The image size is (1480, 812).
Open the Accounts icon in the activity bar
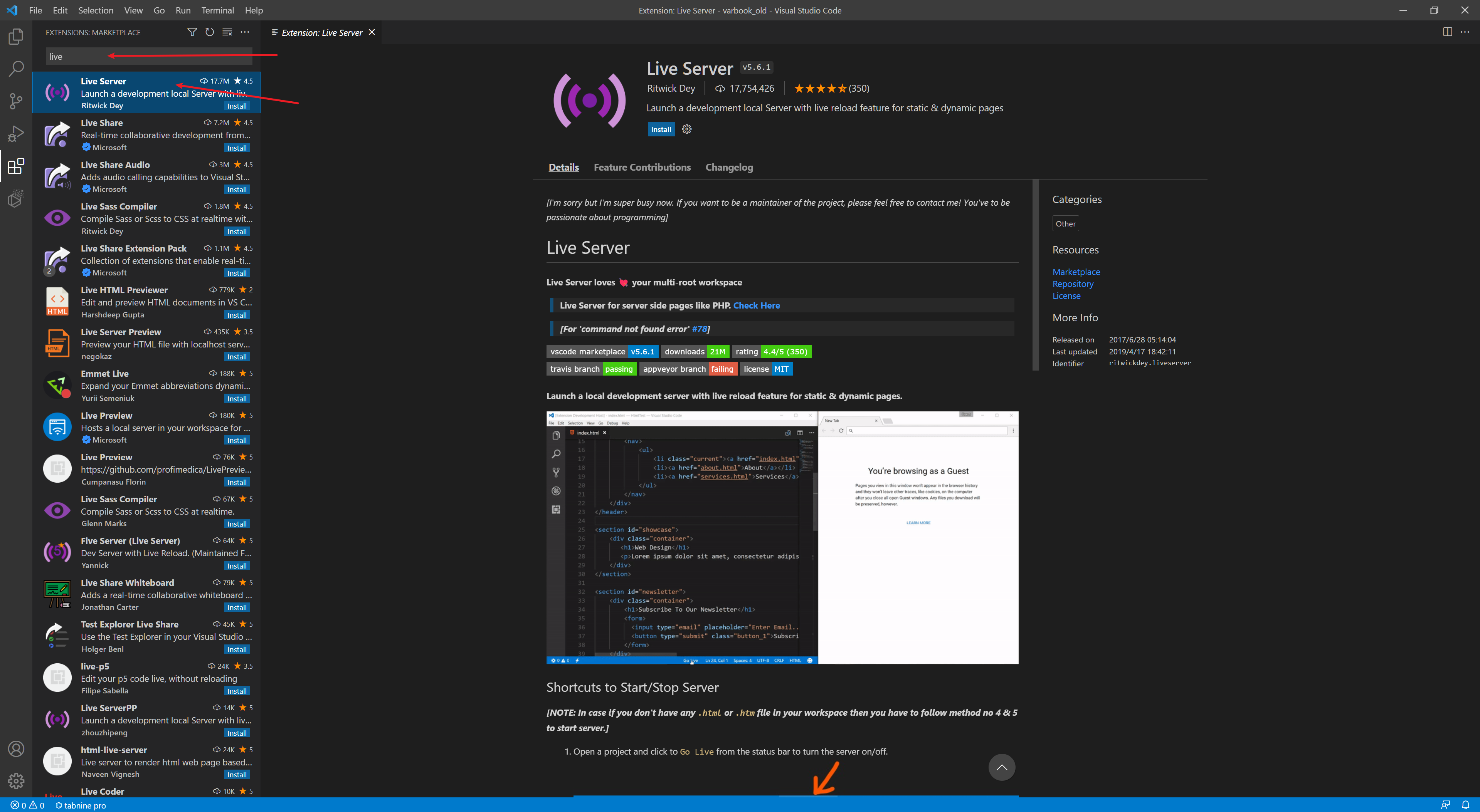15,749
